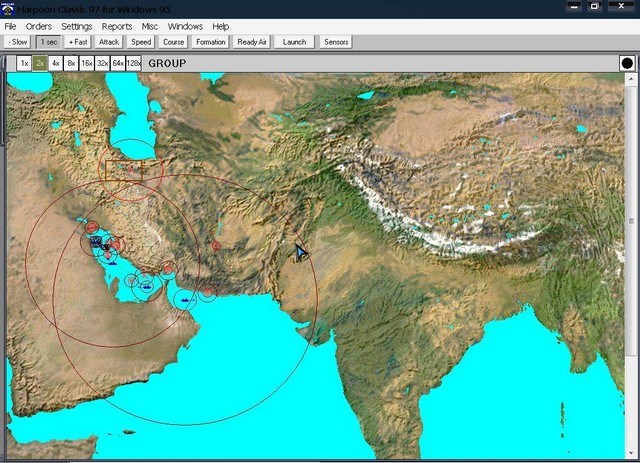Screen dimensions: 640x463
Task: Click the Ready Air button
Action: tap(253, 42)
